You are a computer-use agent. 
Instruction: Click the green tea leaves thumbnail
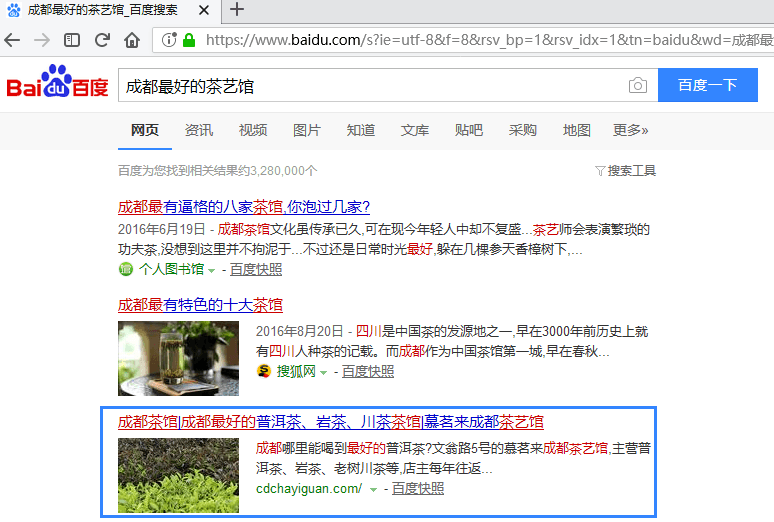pos(178,476)
